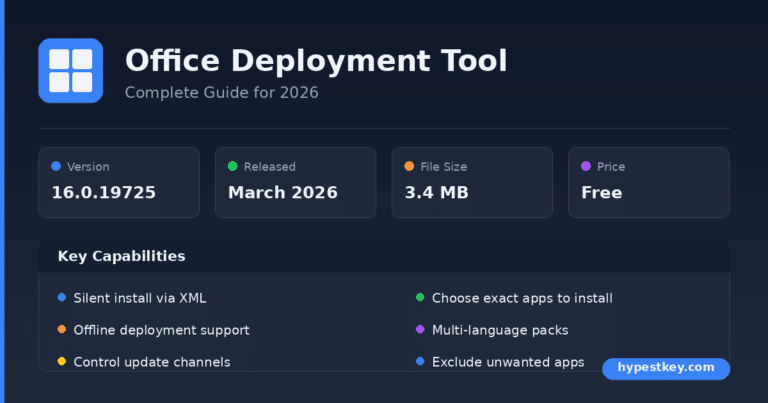Viewport: 768px width, 403px height.
Task: Click 'Offline deployment support' item
Action: pos(161,330)
